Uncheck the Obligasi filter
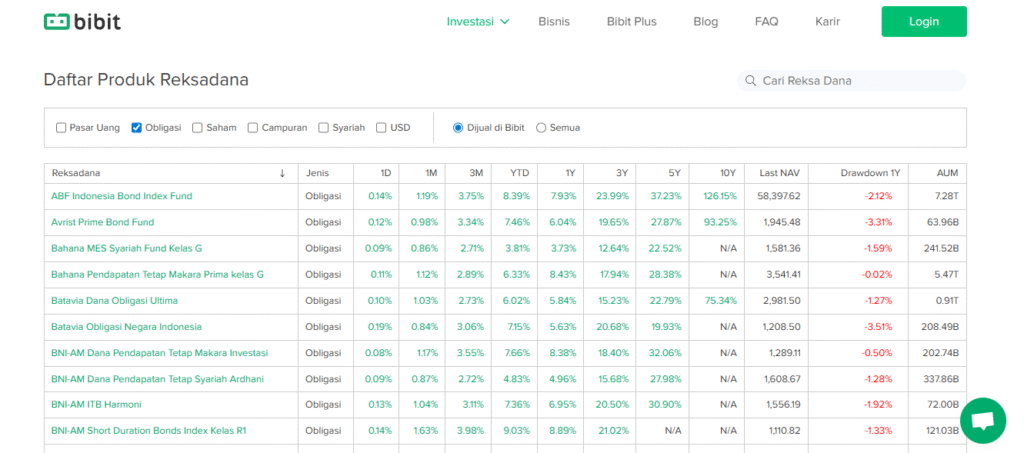The height and width of the screenshot is (453, 1024). click(137, 128)
